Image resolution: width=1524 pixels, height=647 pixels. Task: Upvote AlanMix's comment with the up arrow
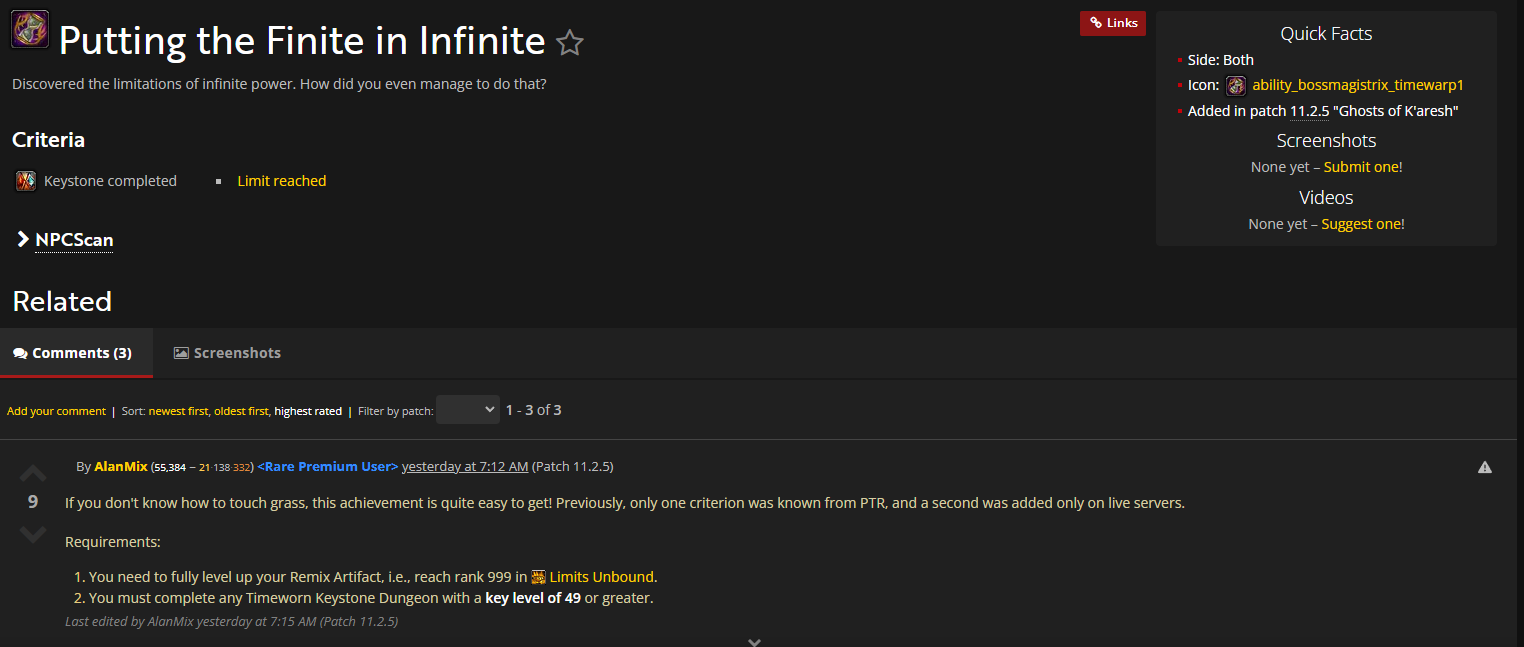click(33, 472)
